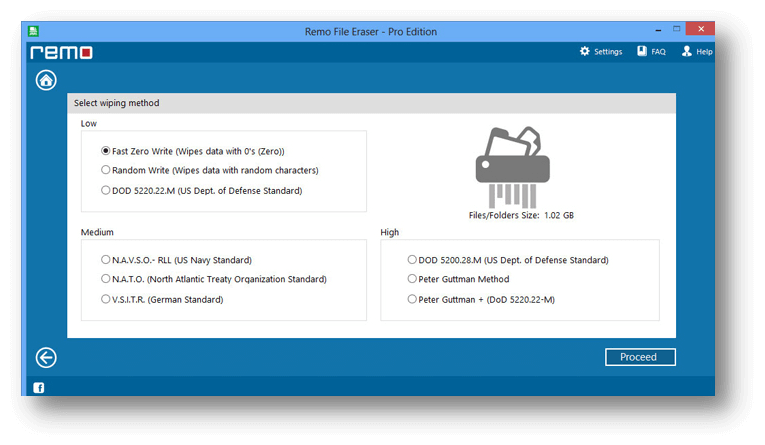Click the file shredder illustration

click(x=513, y=167)
